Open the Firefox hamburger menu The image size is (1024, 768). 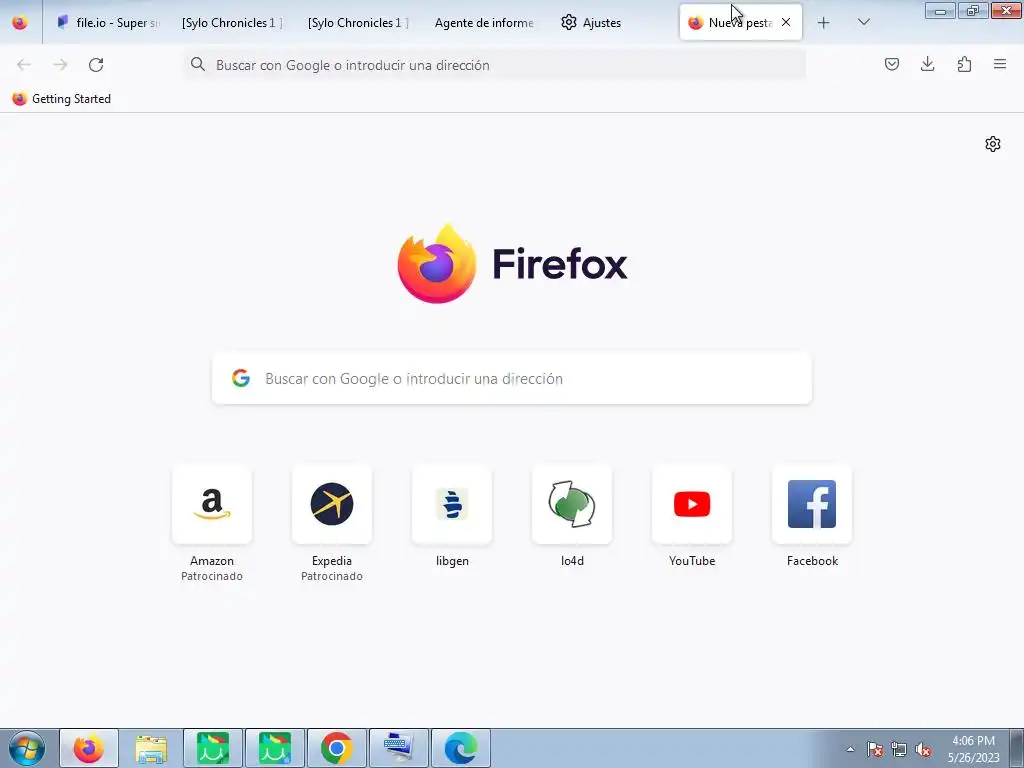click(x=1000, y=64)
